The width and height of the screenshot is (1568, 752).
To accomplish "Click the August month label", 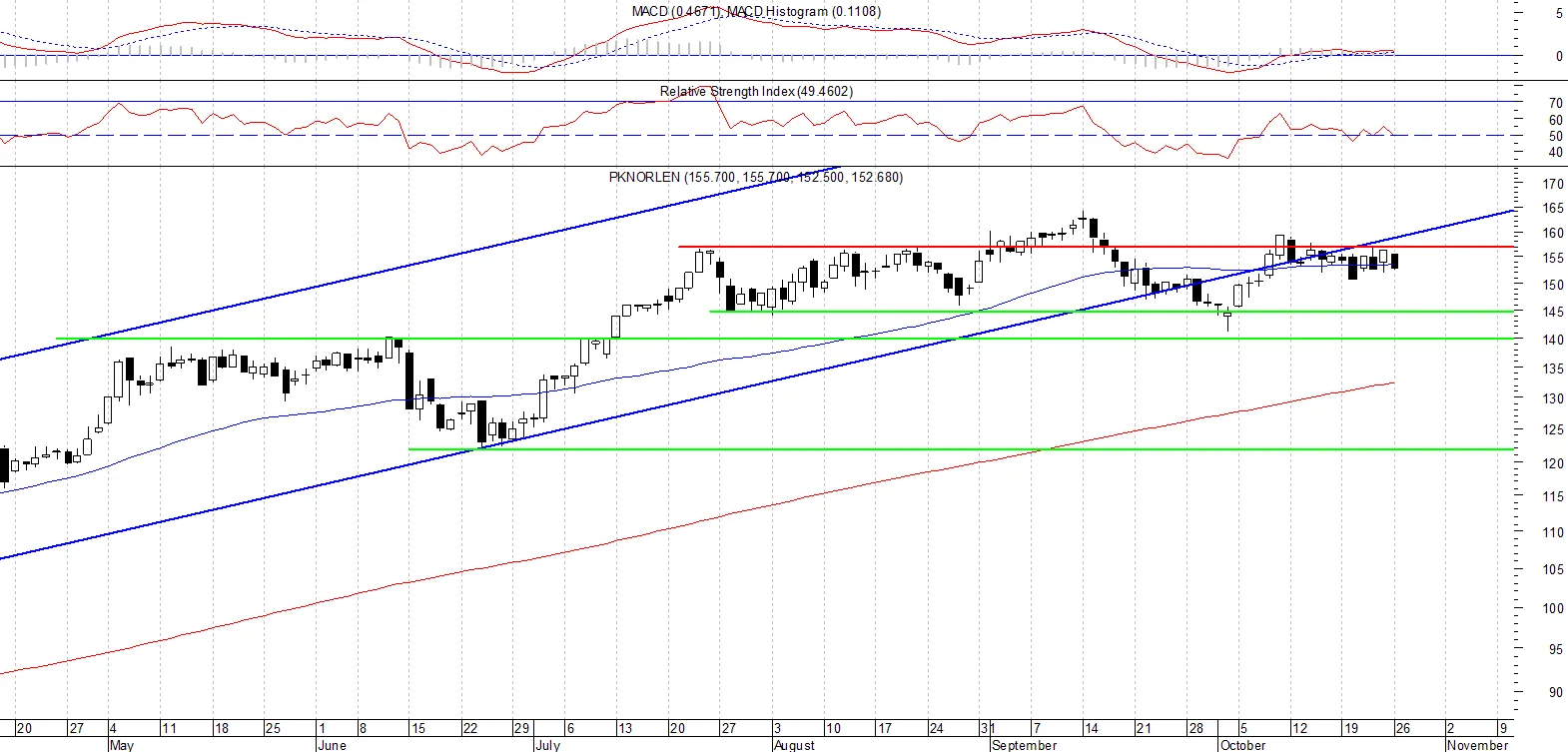I will [794, 745].
